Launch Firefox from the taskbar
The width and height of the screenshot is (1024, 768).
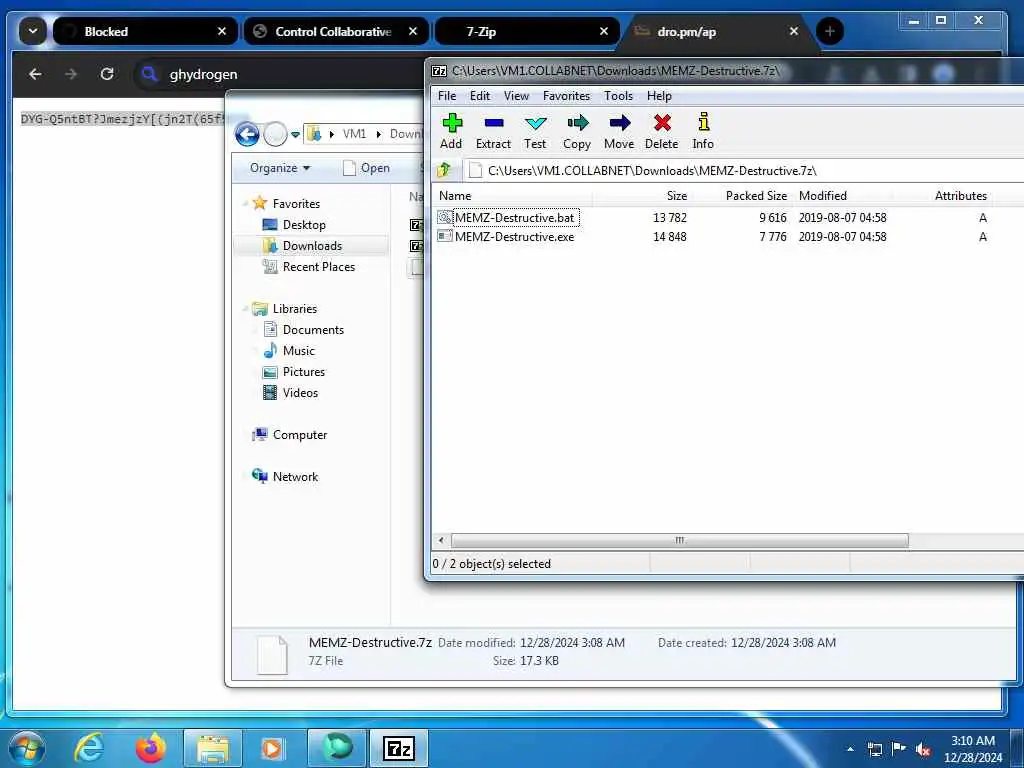(x=151, y=748)
